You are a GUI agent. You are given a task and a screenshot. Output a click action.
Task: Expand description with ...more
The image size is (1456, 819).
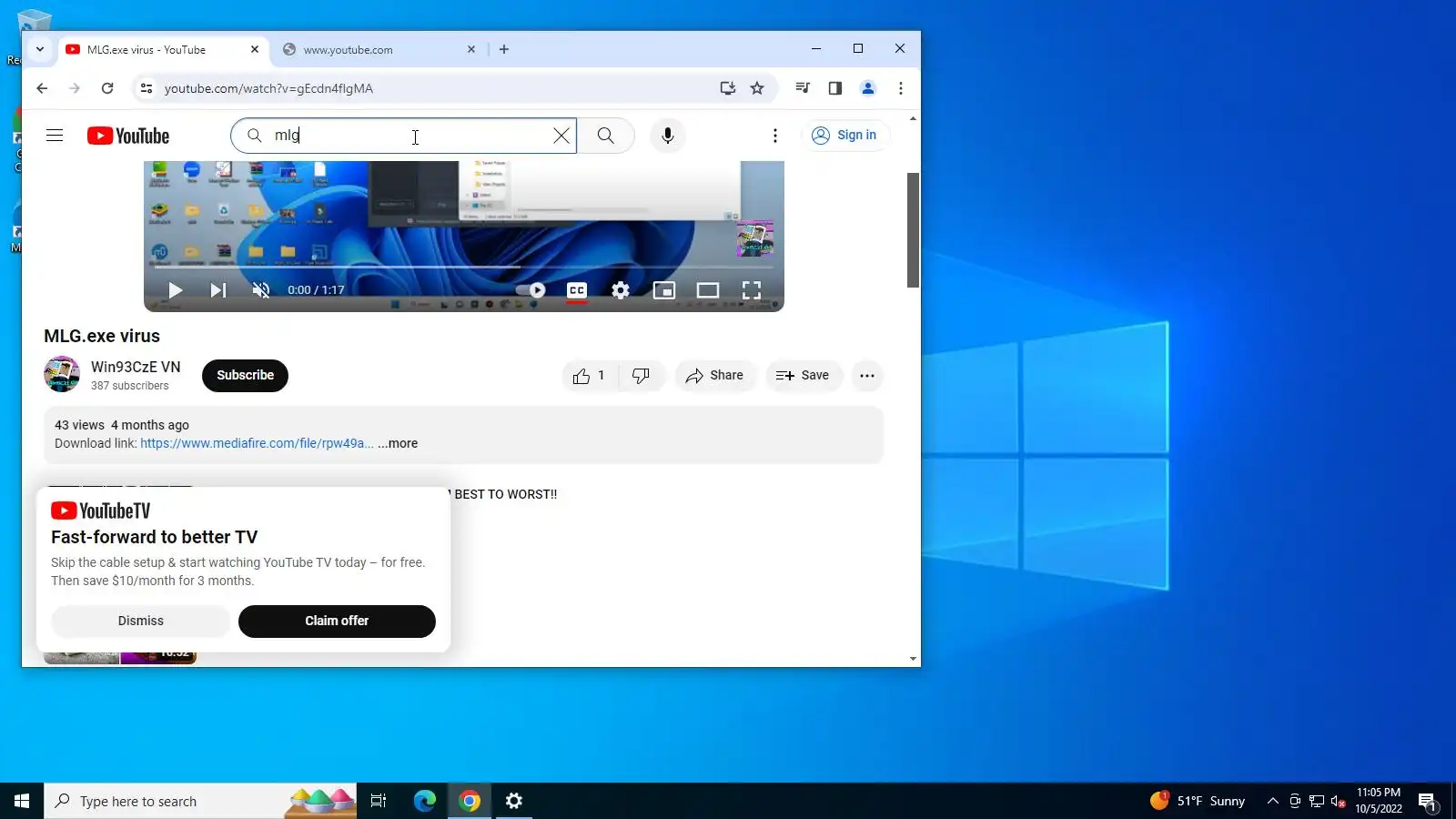coord(399,443)
